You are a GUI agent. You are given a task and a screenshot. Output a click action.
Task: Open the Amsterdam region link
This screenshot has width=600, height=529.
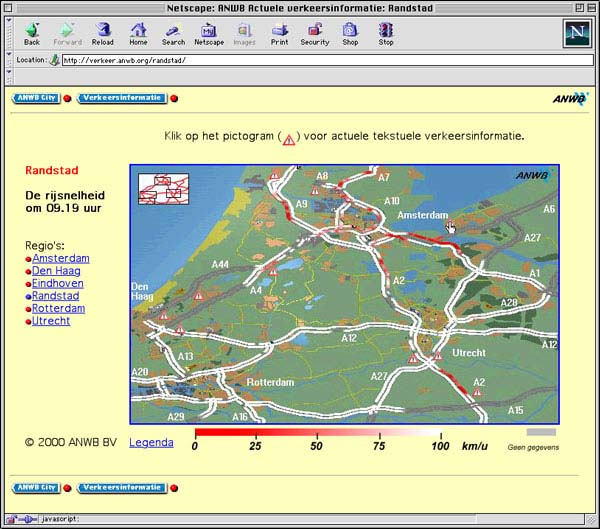tap(60, 259)
